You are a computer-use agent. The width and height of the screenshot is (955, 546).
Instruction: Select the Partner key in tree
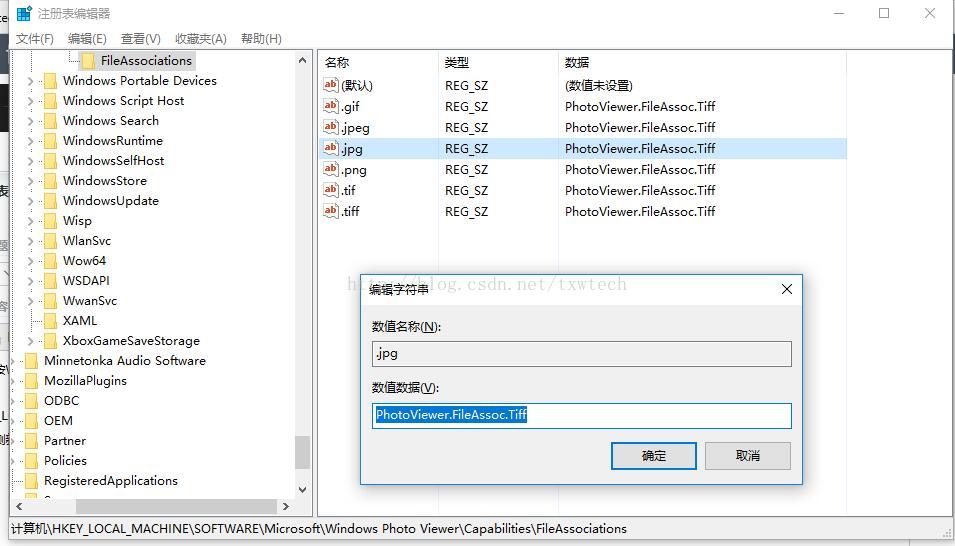[65, 441]
